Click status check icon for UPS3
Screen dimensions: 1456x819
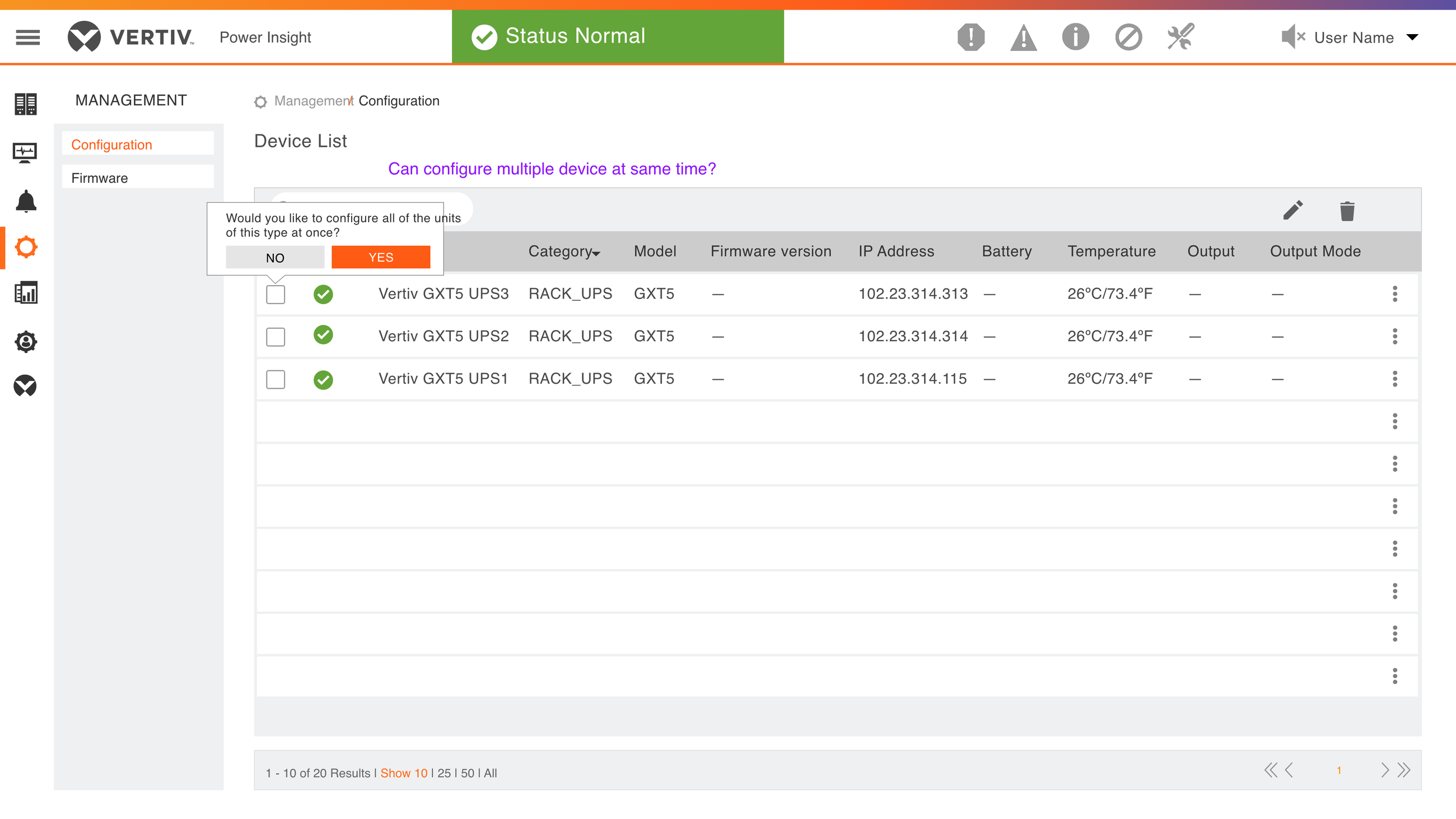(x=323, y=294)
